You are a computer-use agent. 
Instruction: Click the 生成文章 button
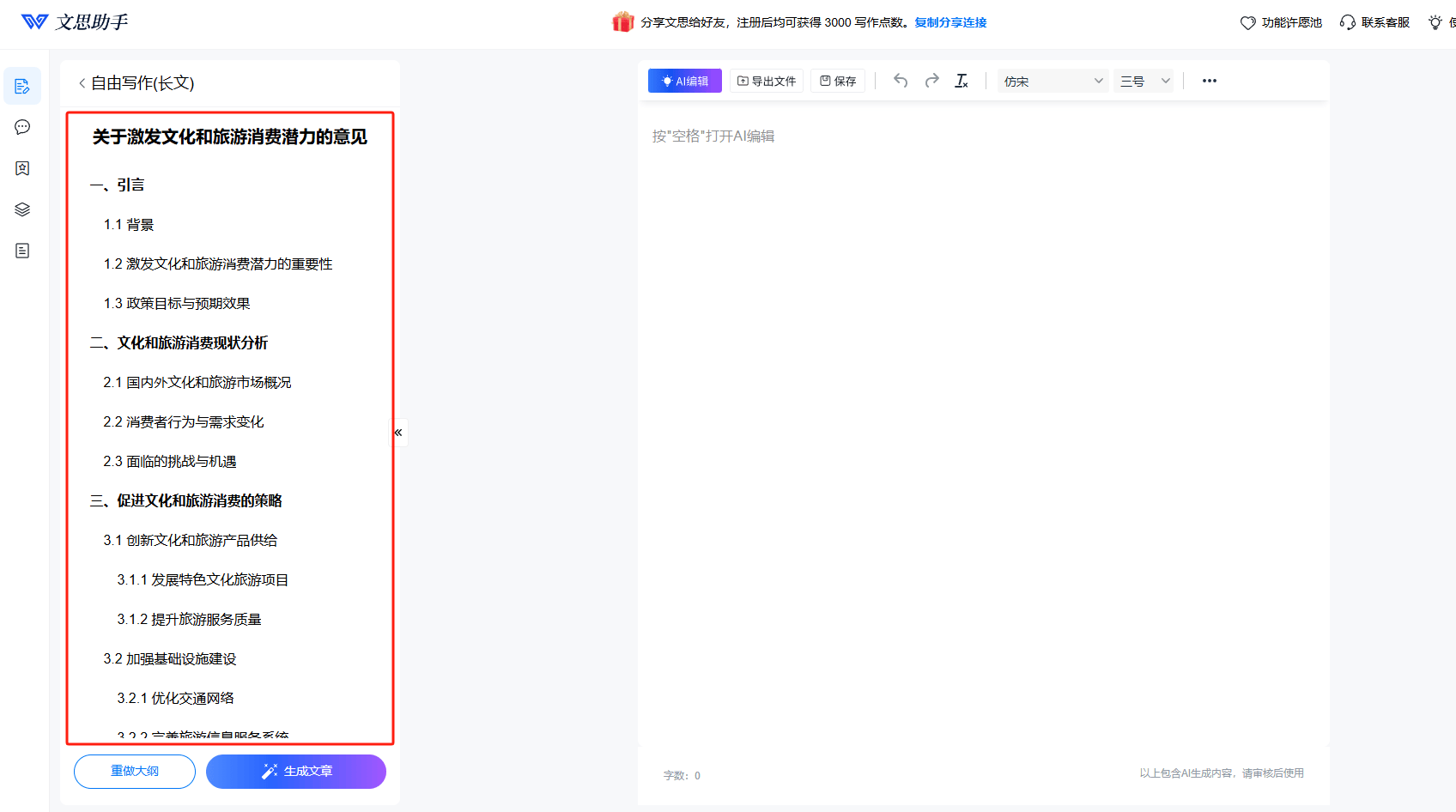[x=295, y=770]
